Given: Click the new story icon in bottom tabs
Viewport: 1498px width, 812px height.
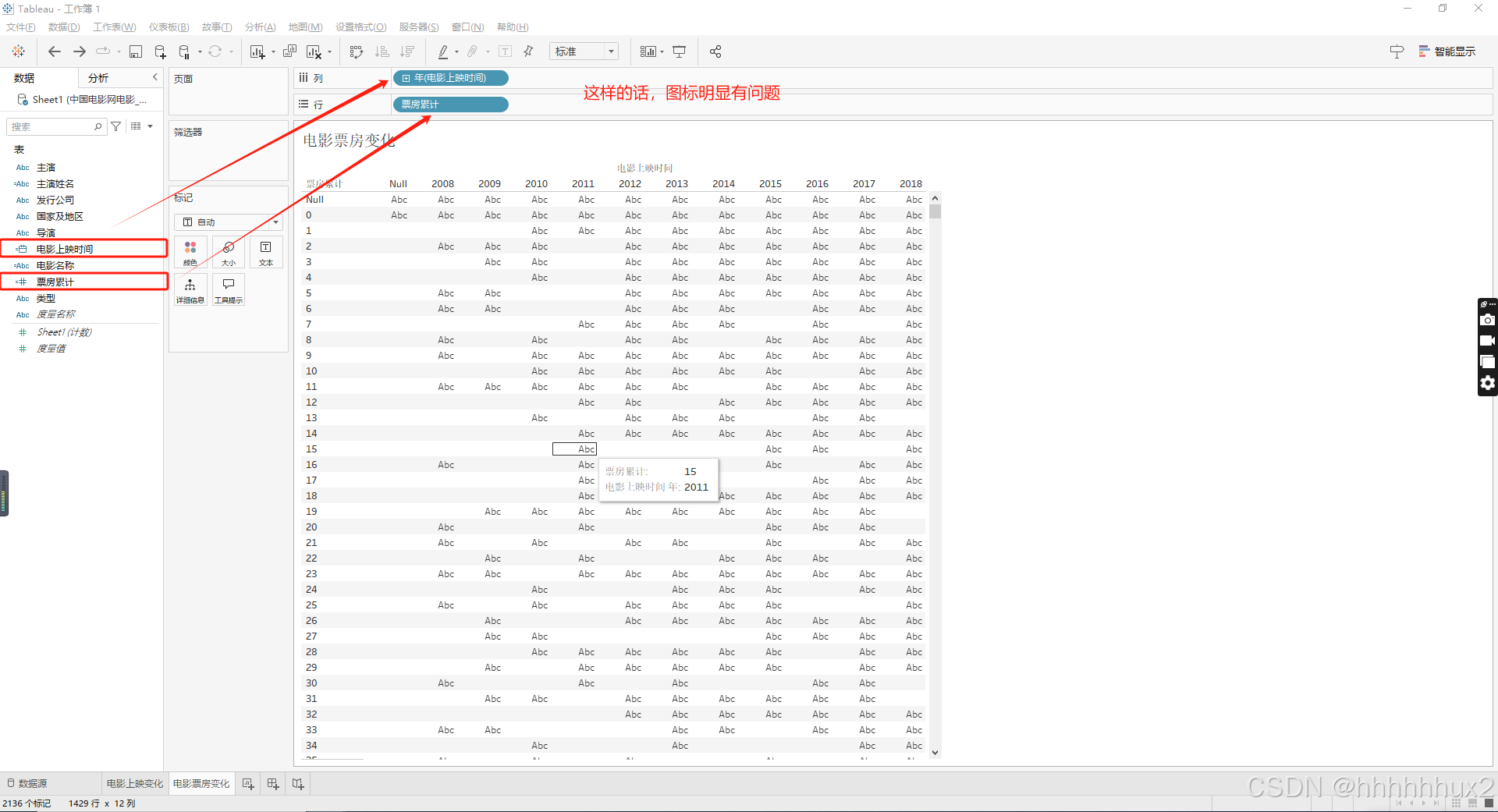Looking at the screenshot, I should [298, 784].
